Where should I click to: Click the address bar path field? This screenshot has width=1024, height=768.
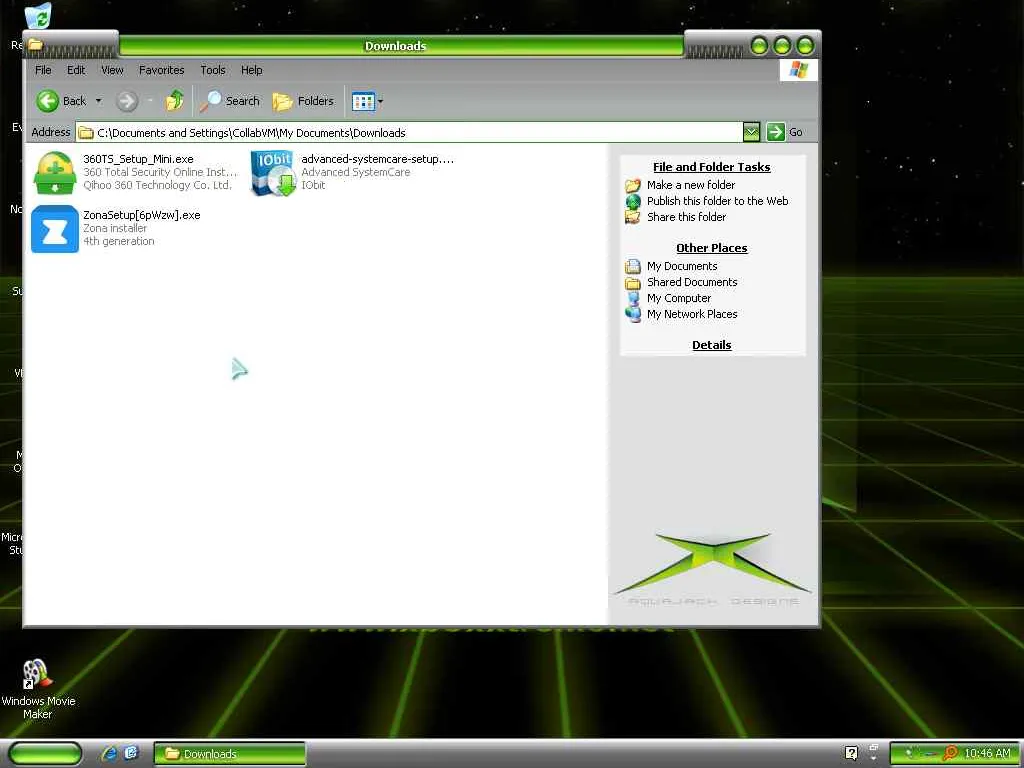pos(409,133)
